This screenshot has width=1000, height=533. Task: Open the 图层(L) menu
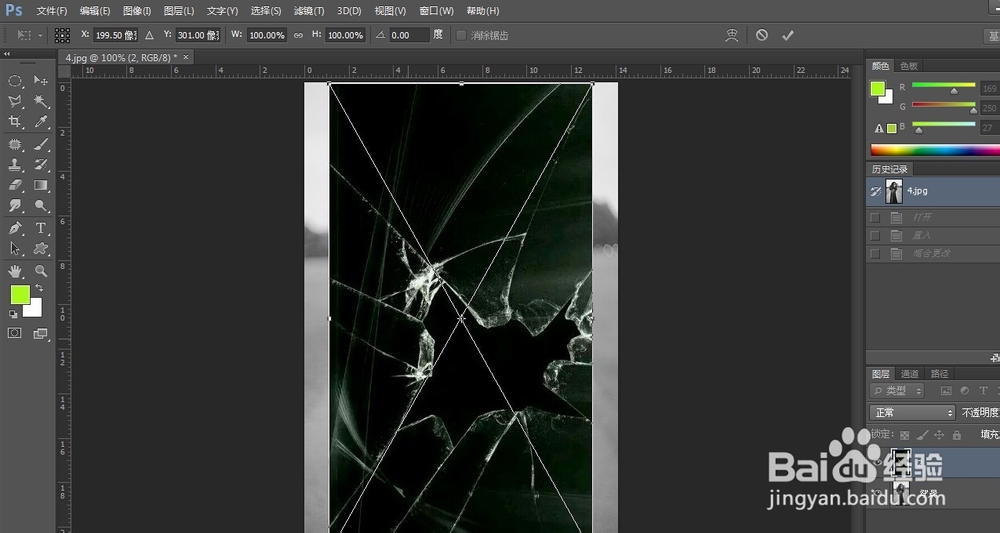[179, 11]
